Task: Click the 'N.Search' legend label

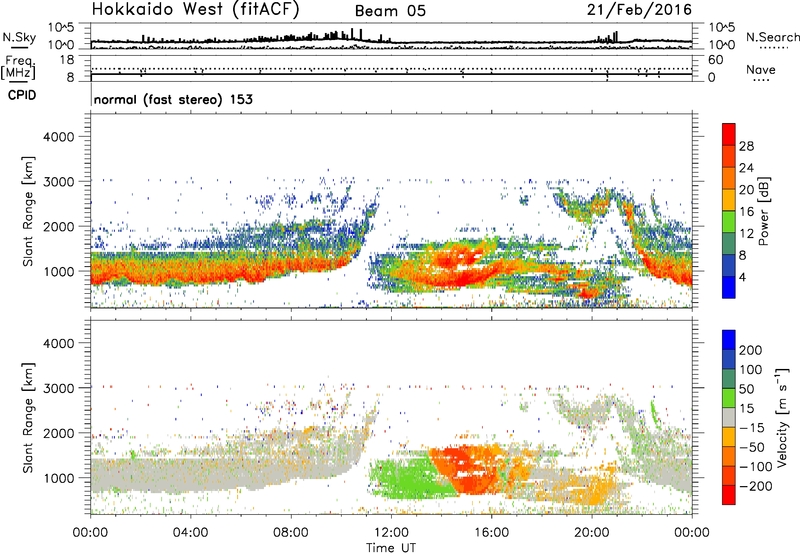Action: (x=772, y=37)
